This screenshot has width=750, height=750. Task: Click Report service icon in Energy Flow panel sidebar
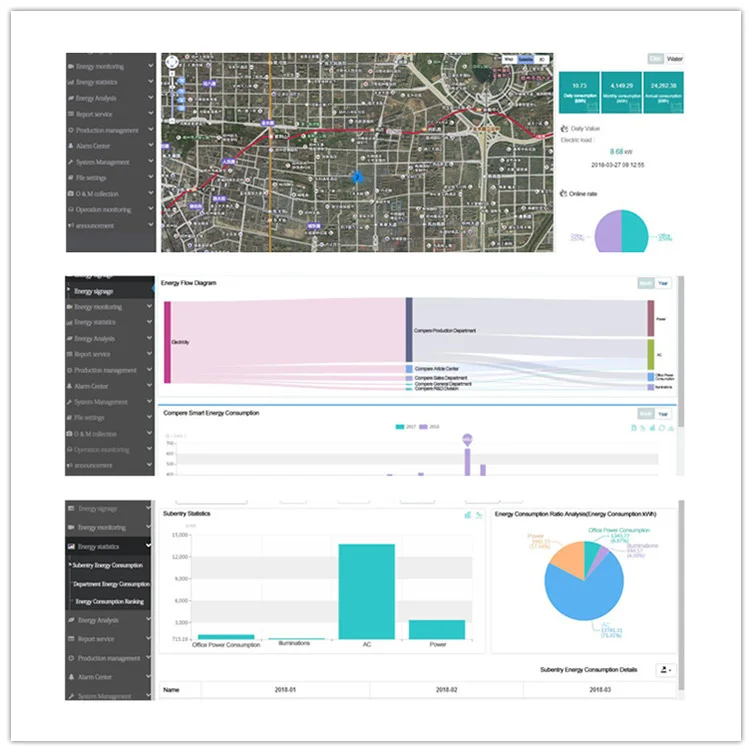coord(69,354)
